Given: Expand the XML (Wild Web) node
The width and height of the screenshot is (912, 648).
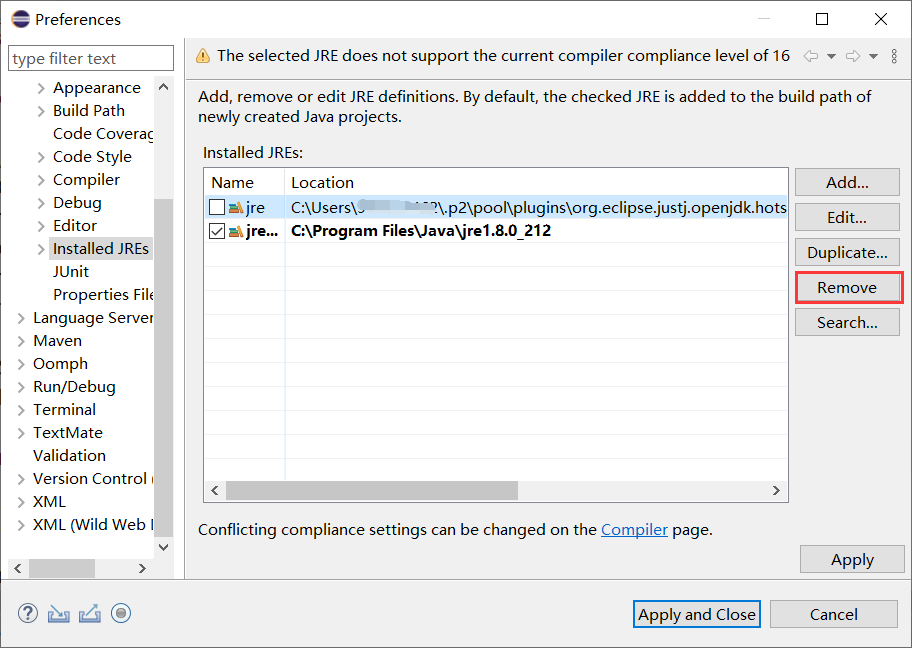Looking at the screenshot, I should click(x=21, y=525).
